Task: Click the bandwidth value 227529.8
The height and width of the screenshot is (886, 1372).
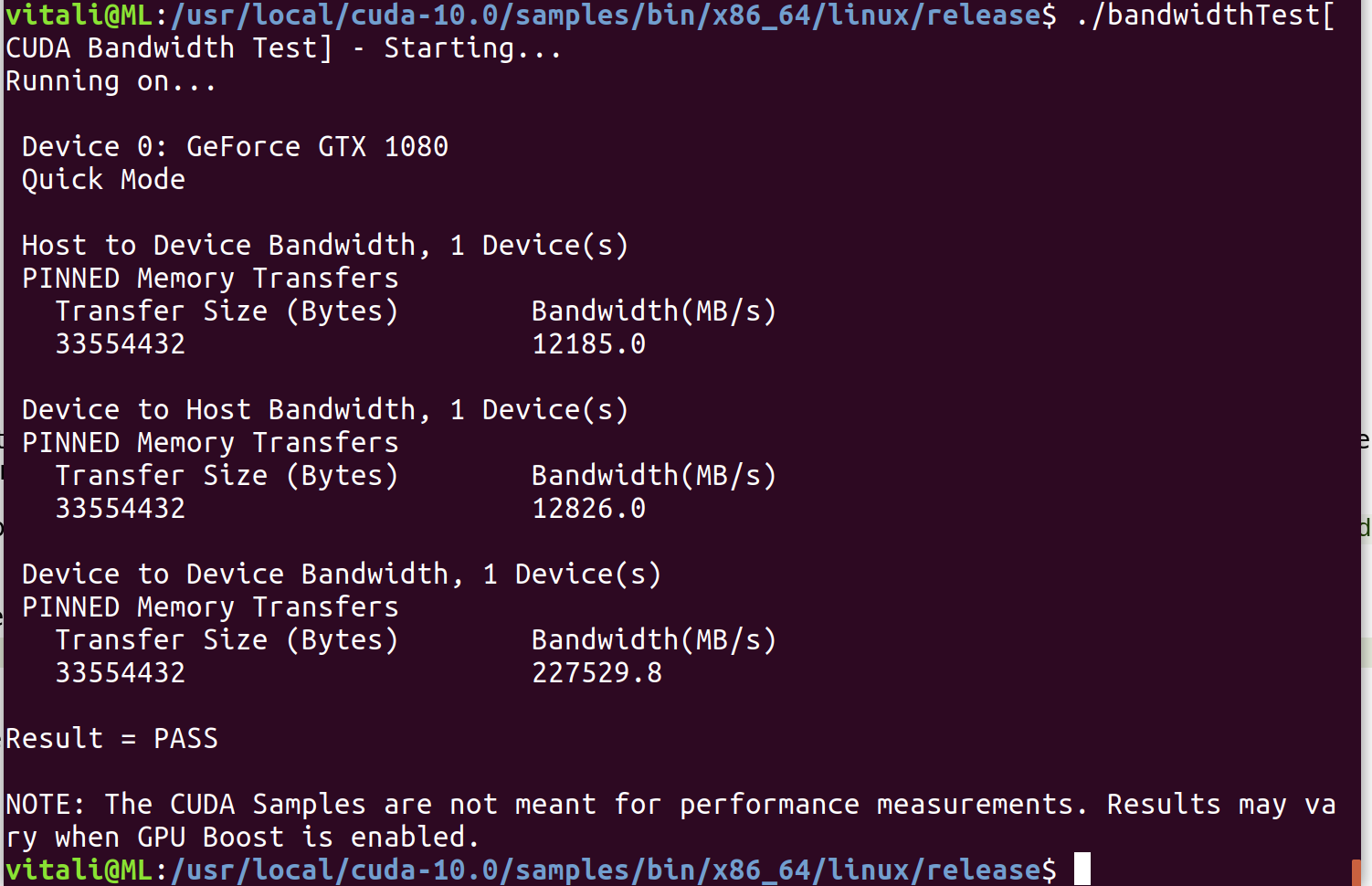Action: click(x=597, y=673)
